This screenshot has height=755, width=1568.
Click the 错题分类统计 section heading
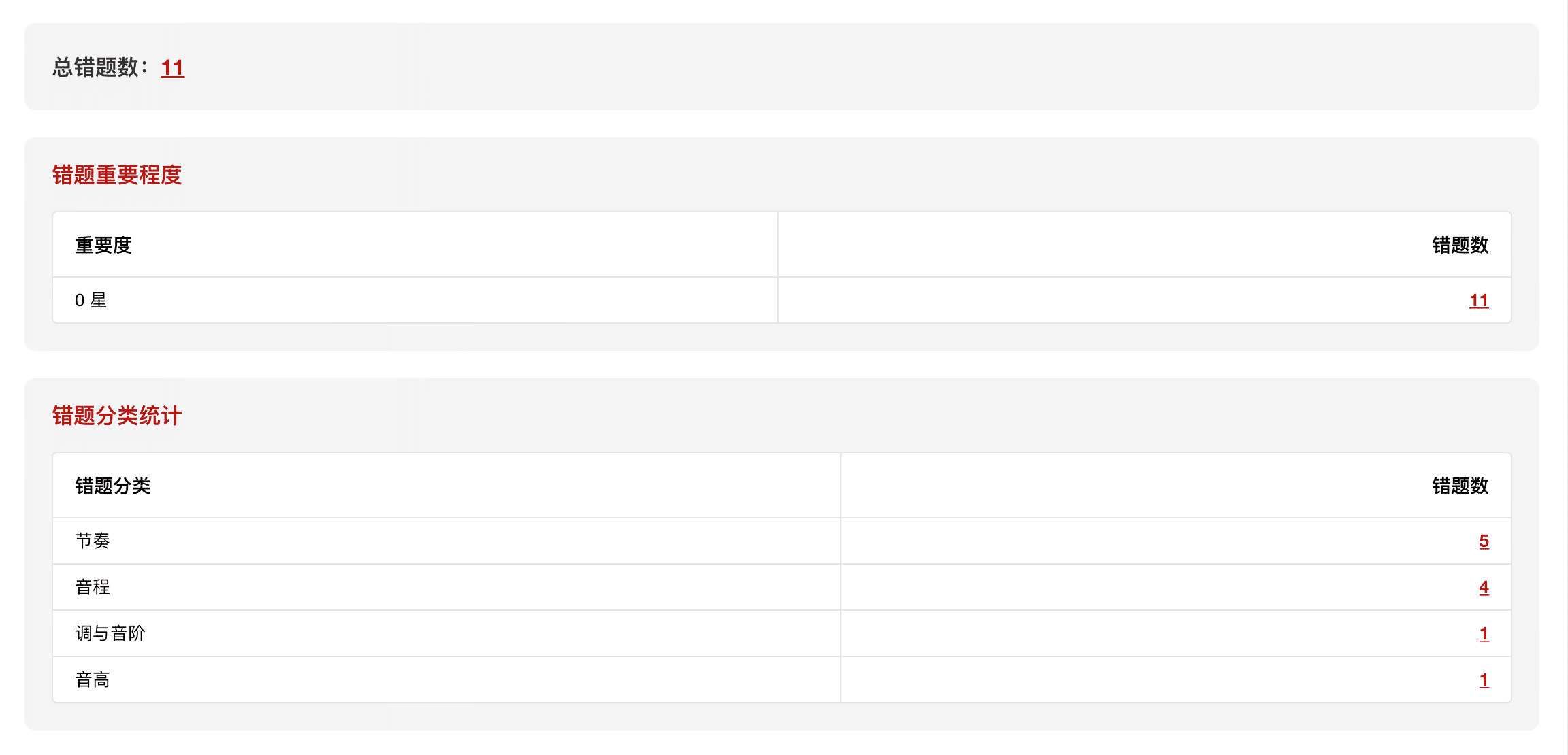pyautogui.click(x=117, y=416)
